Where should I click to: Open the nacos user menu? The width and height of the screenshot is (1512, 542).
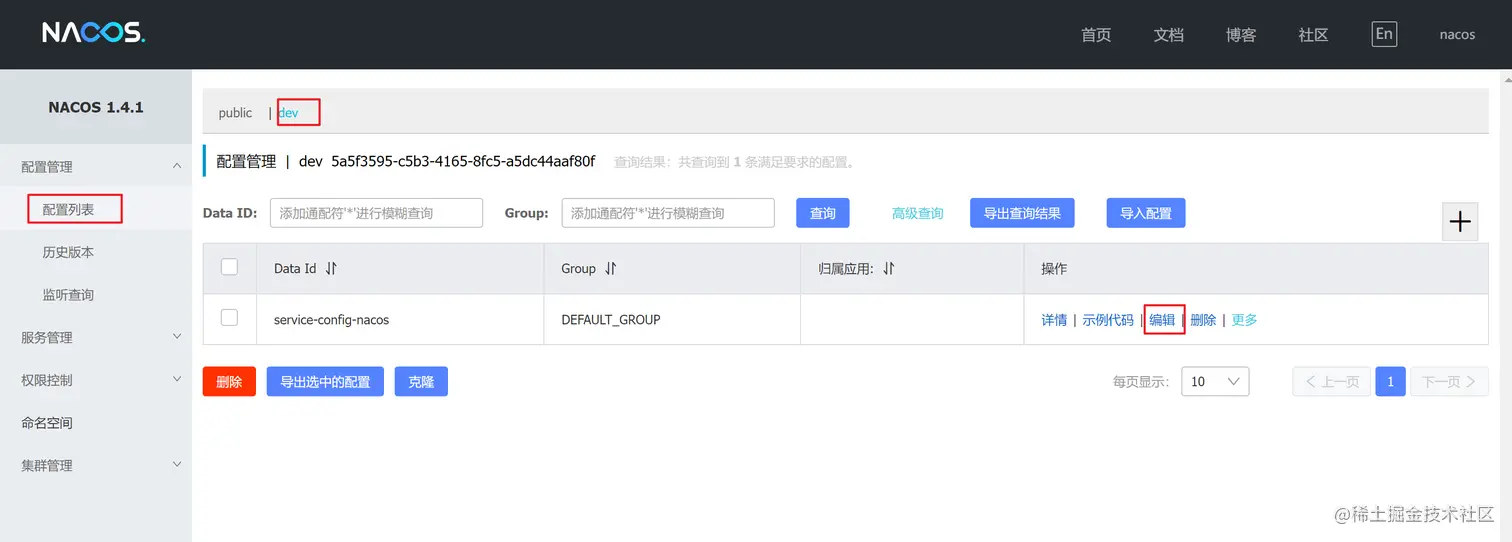[1457, 34]
